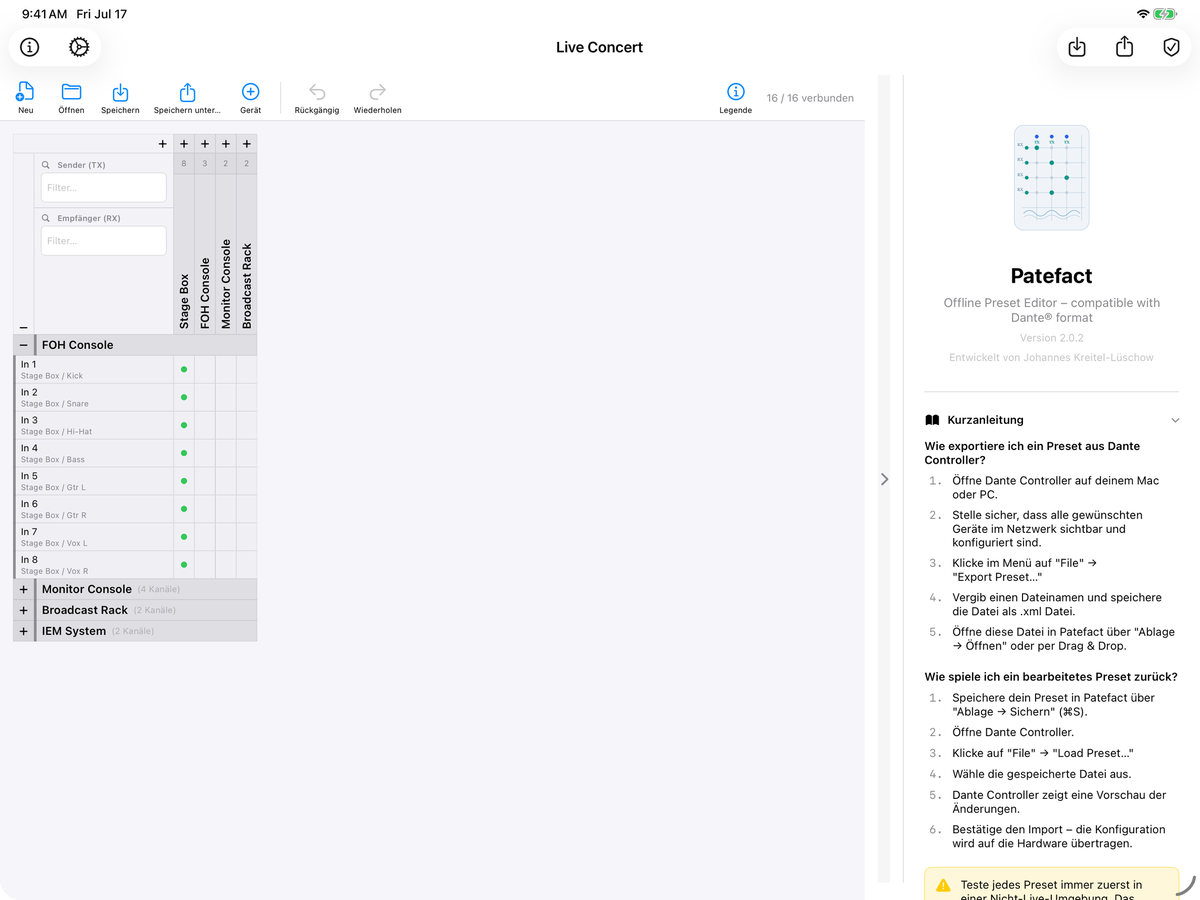Viewport: 1200px width, 900px height.
Task: Click Stage Box channel count 8
Action: (184, 163)
